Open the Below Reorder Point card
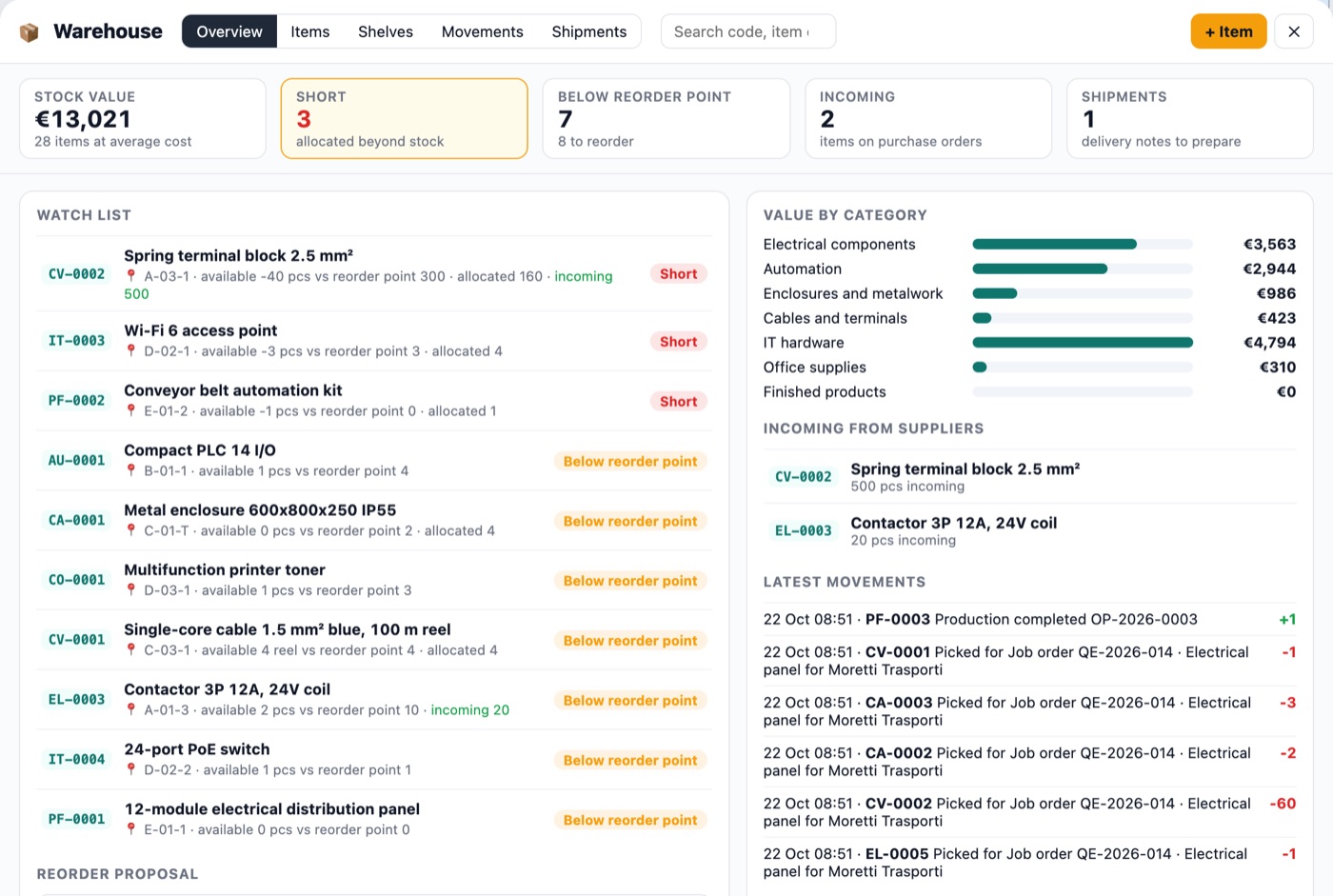 [666, 119]
